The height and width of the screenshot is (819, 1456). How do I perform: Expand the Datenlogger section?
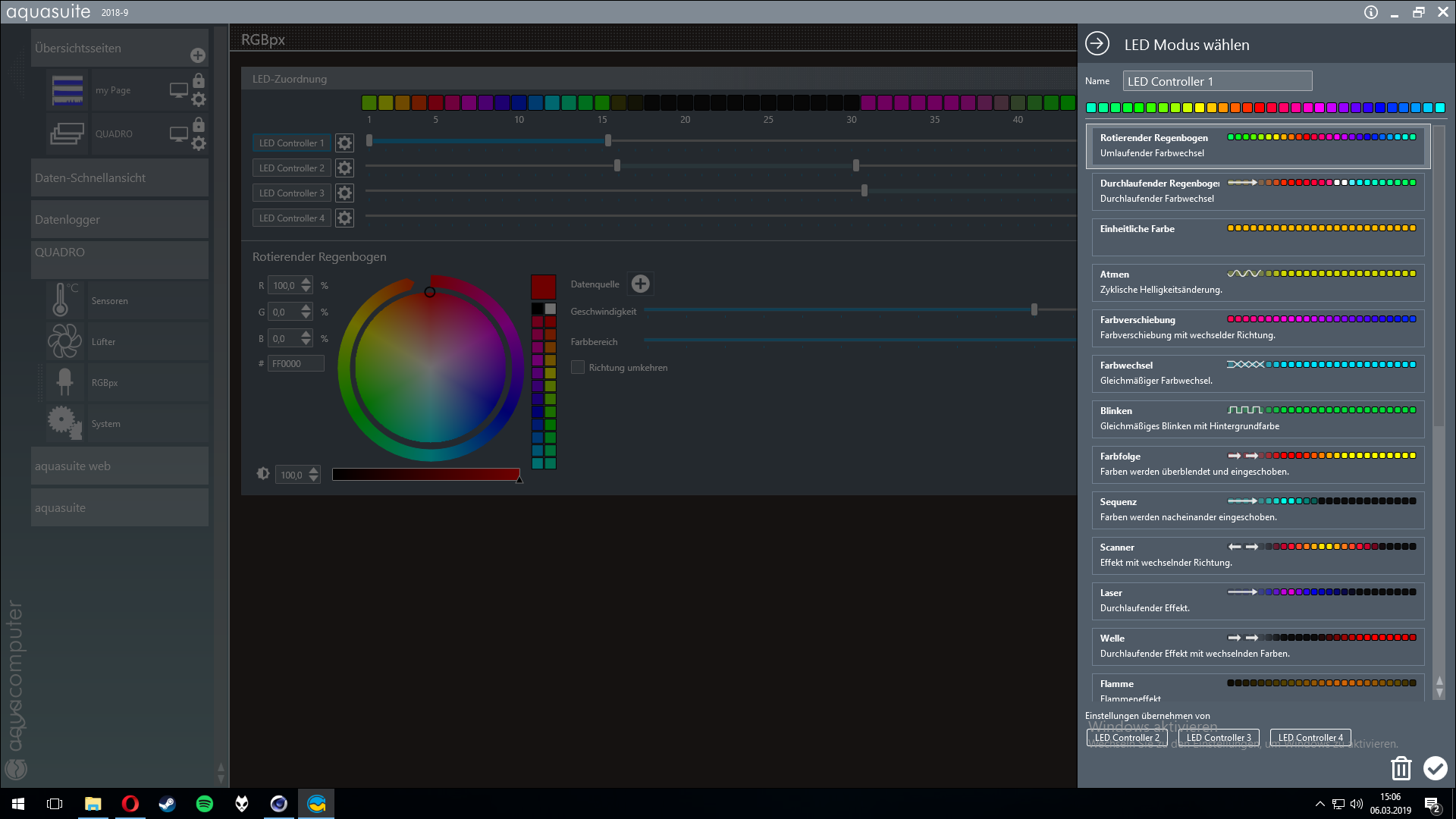[x=120, y=220]
